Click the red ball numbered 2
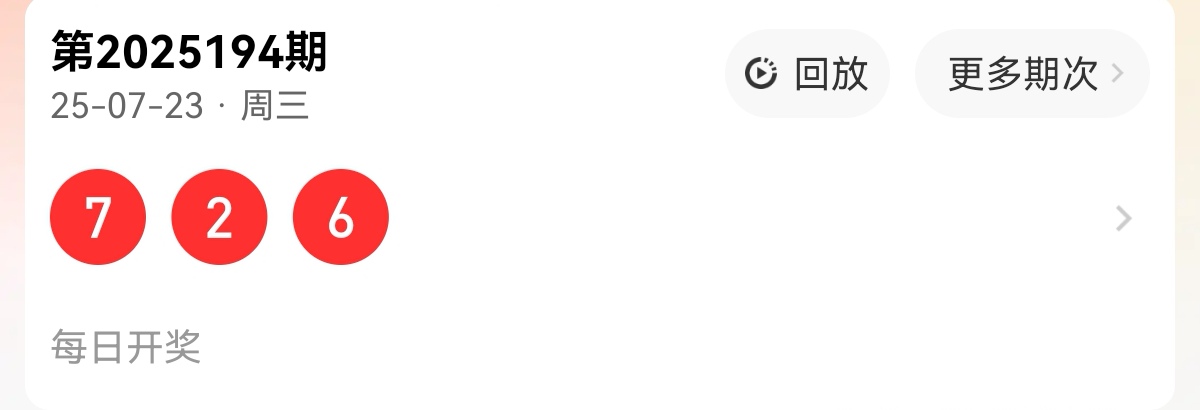The height and width of the screenshot is (410, 1200). tap(220, 218)
